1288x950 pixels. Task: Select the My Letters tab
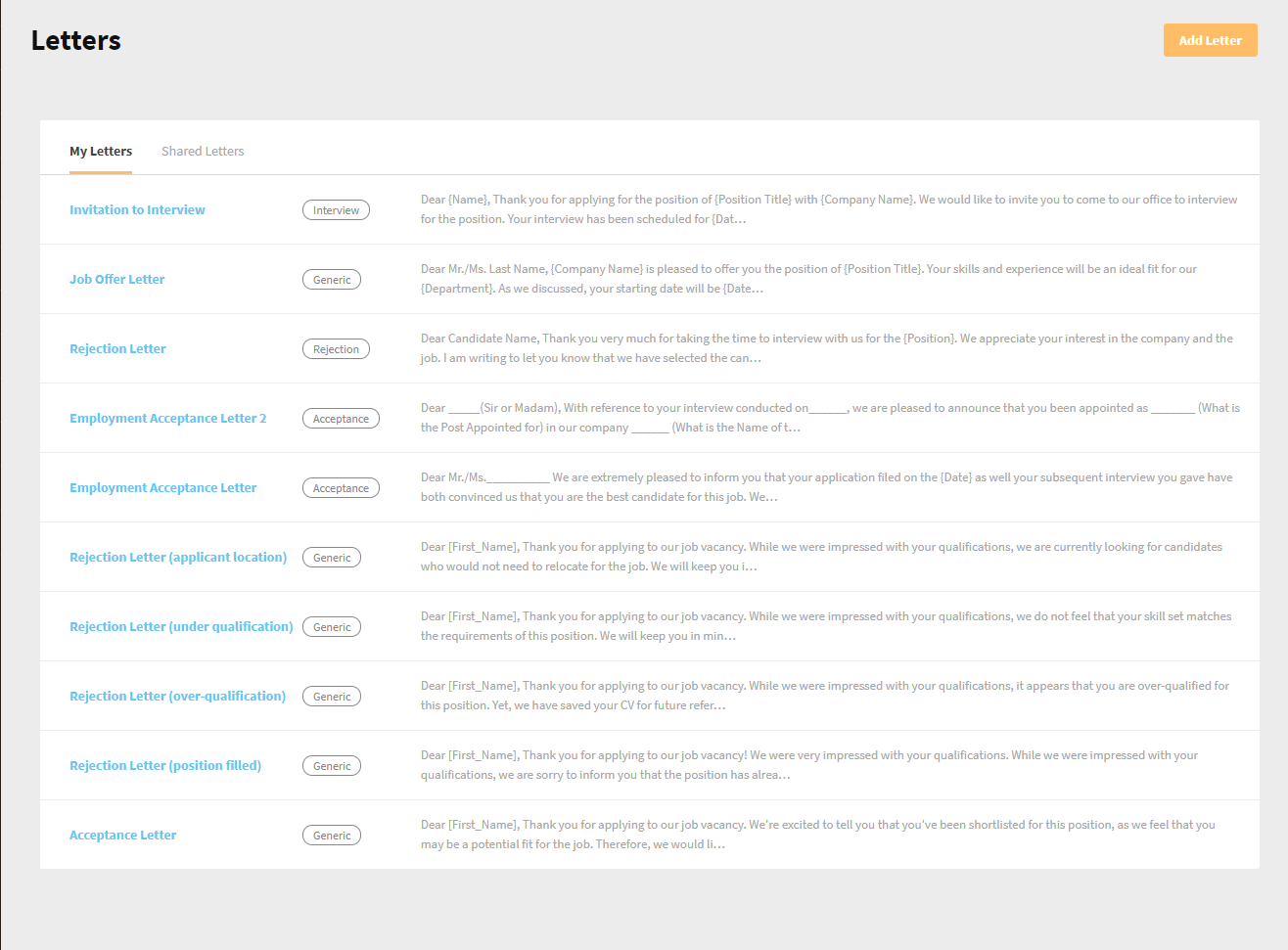101,151
